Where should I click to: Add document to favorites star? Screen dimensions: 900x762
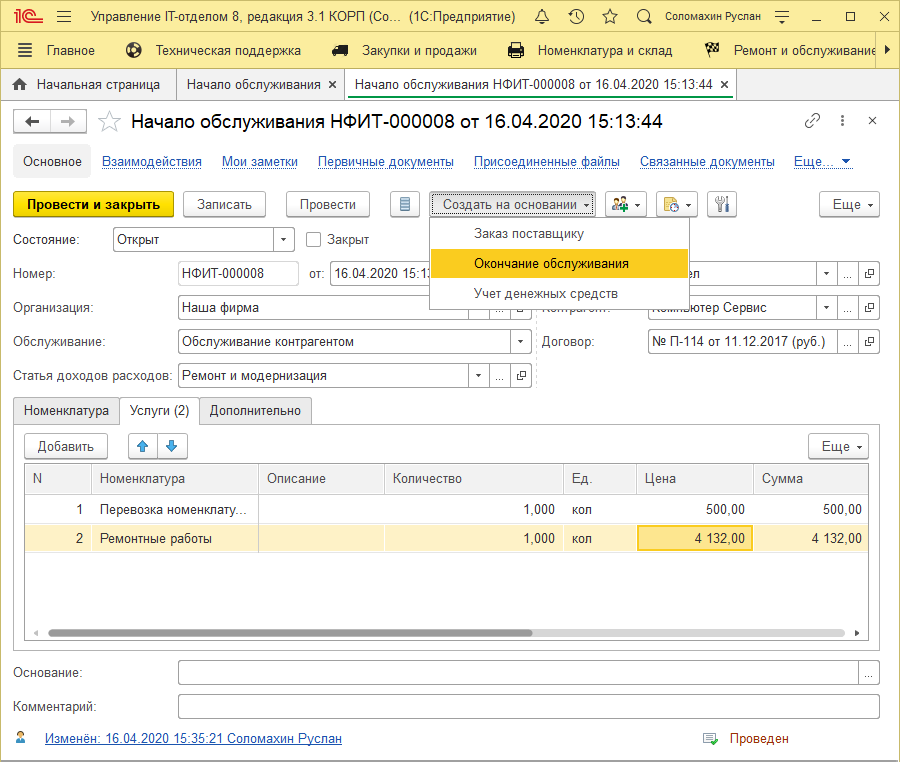110,122
